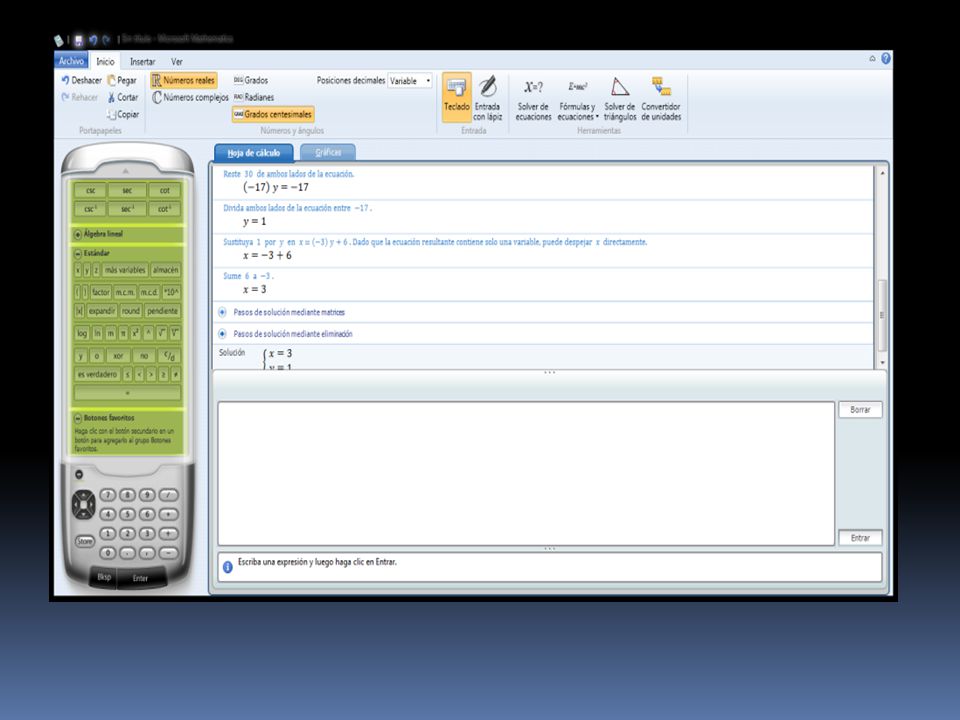This screenshot has width=960, height=720.
Task: Select Grados angle unit
Action: coord(251,80)
